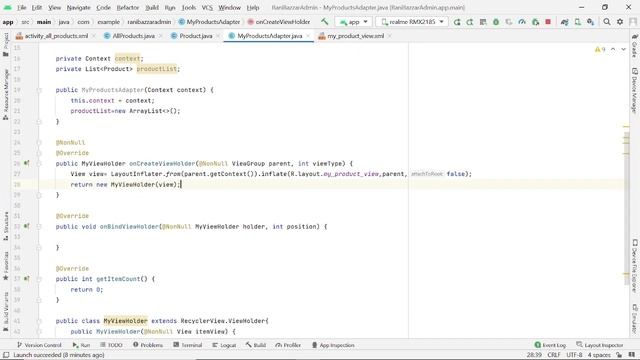Click the override gutter icon beside onCreateViewHolder
Image resolution: width=640 pixels, height=360 pixels.
(x=27, y=163)
